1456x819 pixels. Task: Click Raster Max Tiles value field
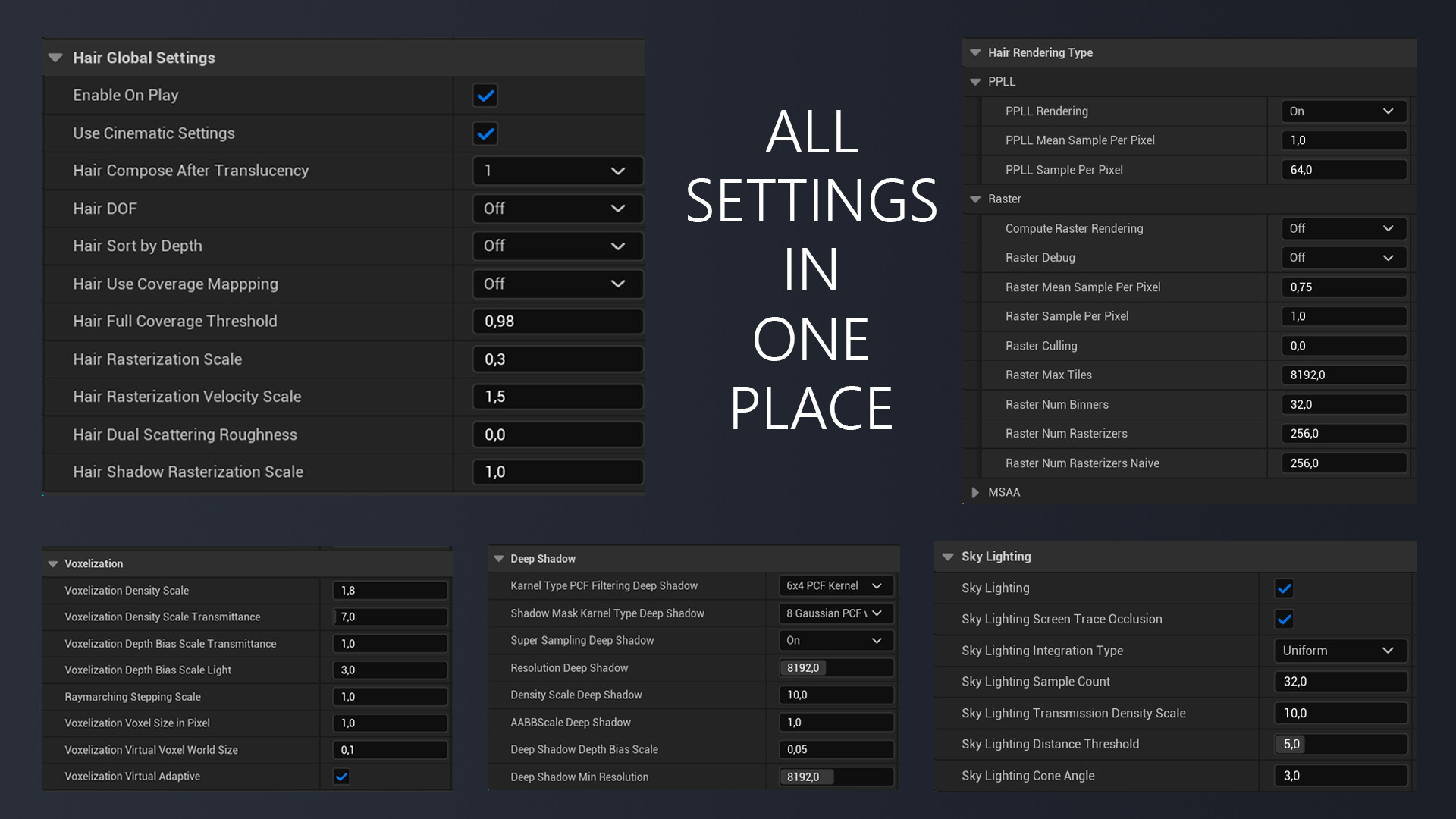pos(1343,375)
